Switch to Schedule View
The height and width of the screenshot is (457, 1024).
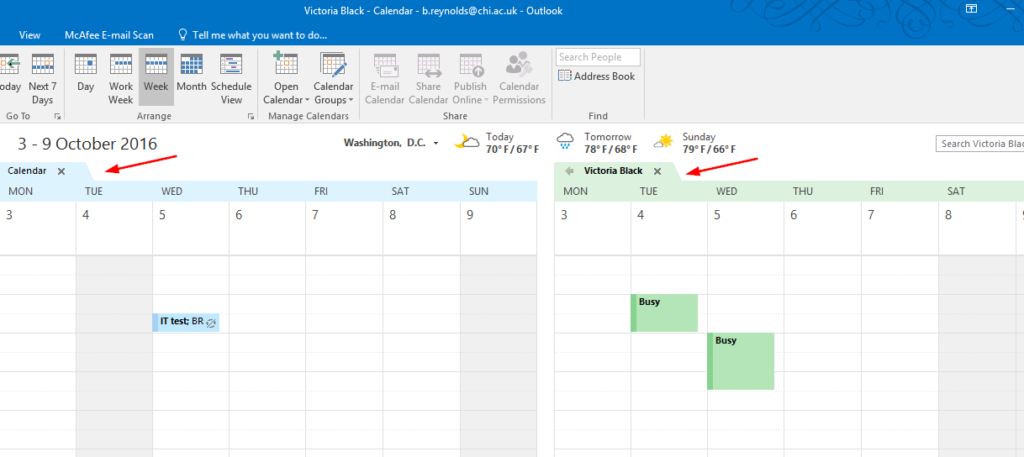231,78
